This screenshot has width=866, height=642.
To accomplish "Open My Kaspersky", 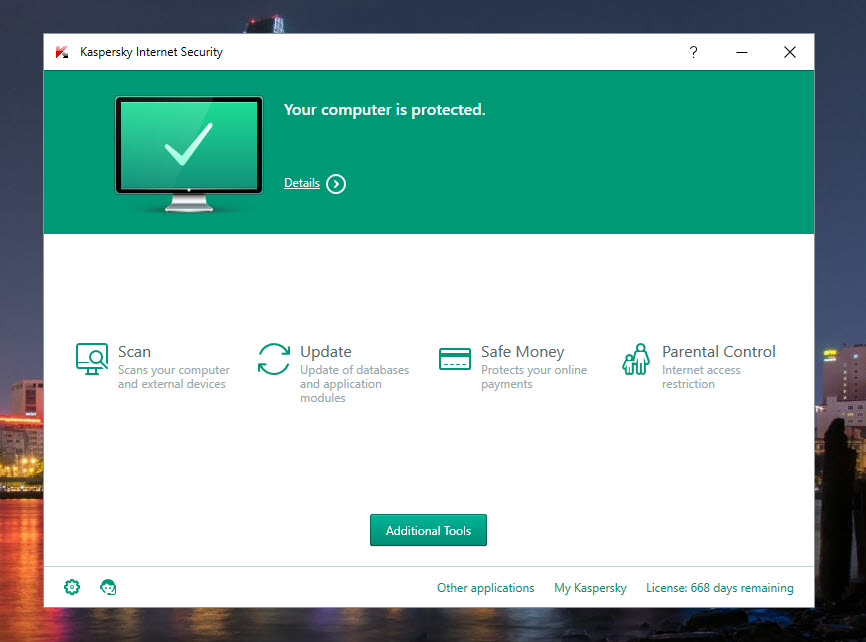I will pos(590,588).
